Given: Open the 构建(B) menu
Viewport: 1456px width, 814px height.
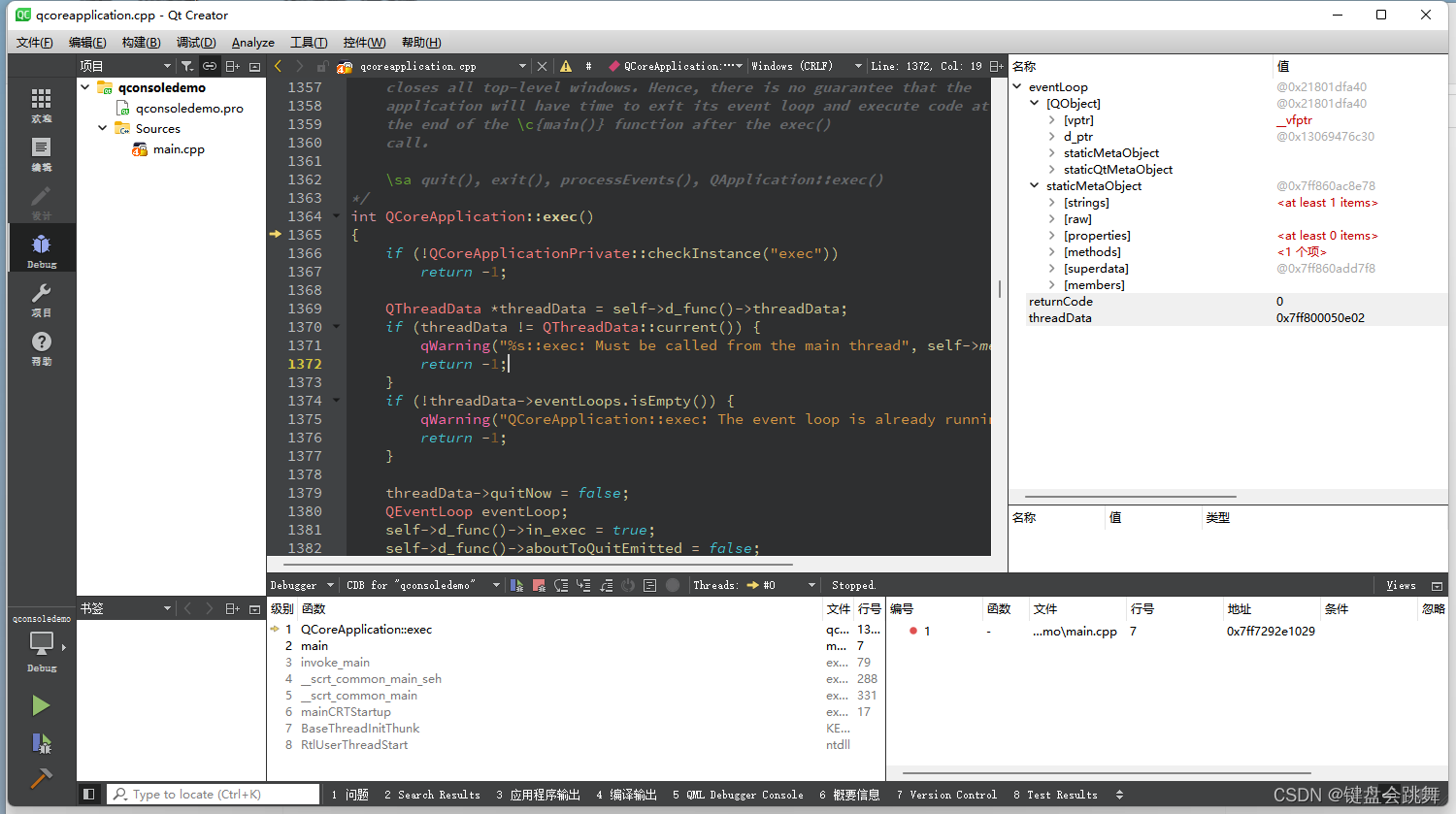Looking at the screenshot, I should (141, 42).
